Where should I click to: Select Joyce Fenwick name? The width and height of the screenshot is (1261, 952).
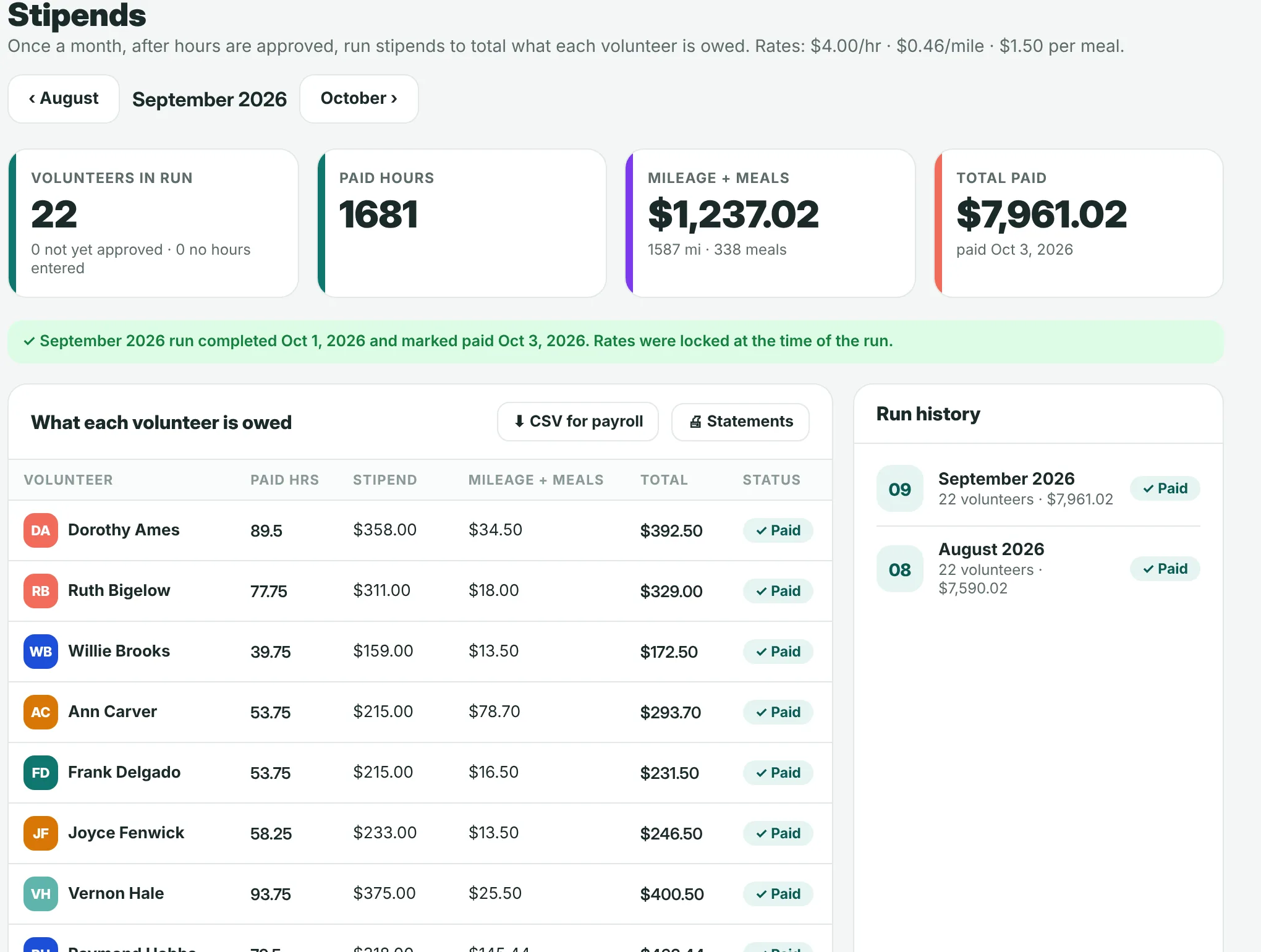tap(126, 833)
